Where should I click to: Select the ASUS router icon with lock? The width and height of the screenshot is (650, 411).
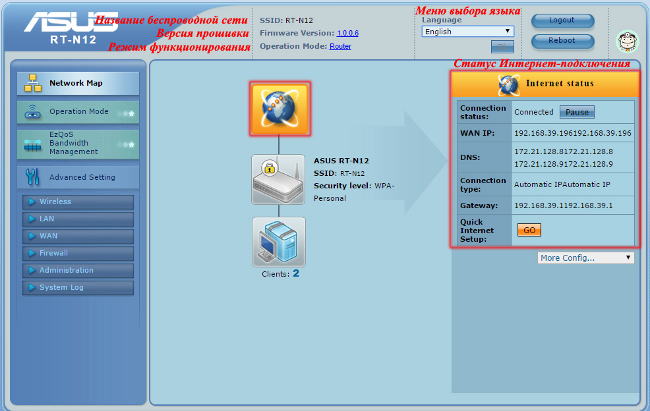pyautogui.click(x=278, y=180)
